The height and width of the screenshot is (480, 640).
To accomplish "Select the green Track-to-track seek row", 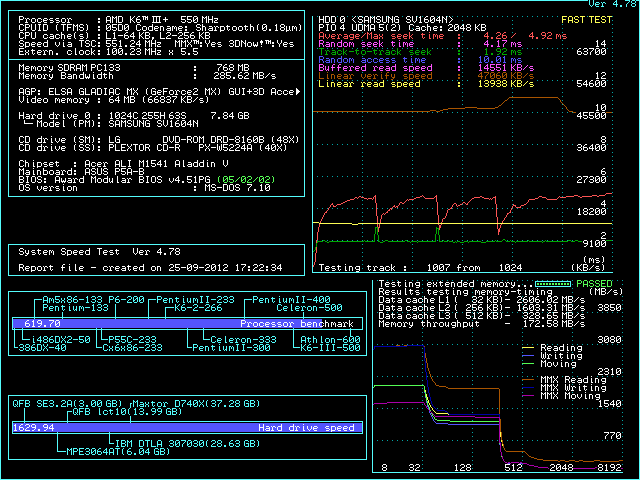I will tap(420, 52).
